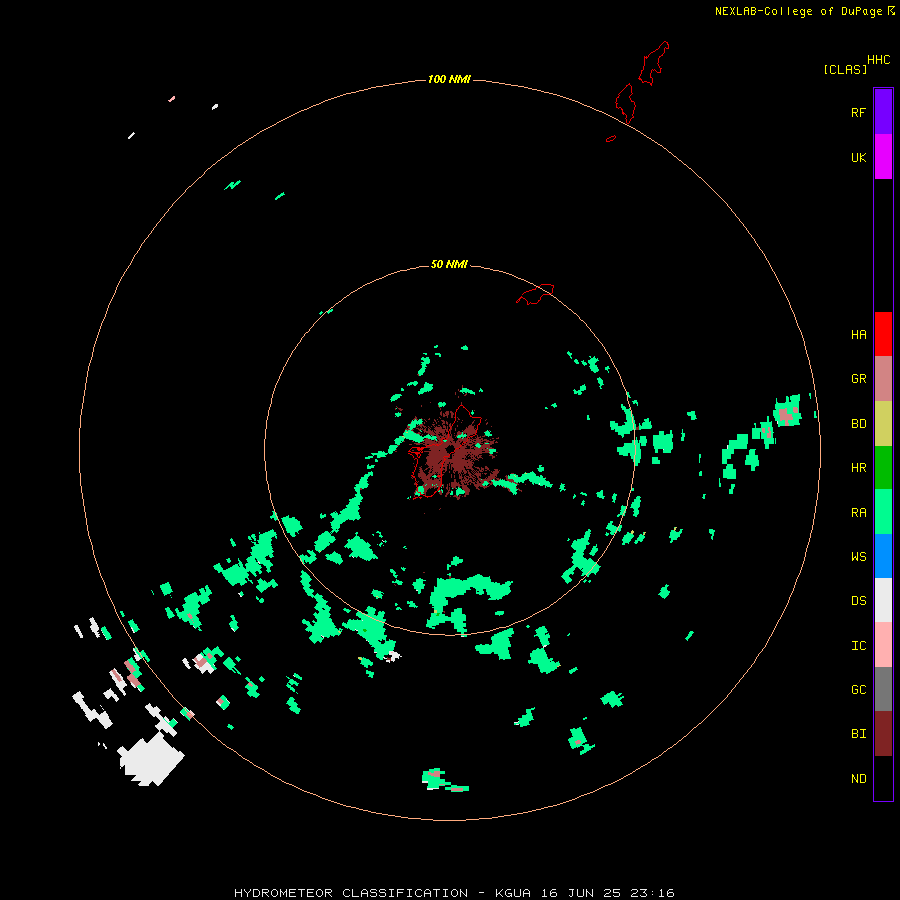
Task: Select the BD yellow legend block
Action: pos(883,424)
